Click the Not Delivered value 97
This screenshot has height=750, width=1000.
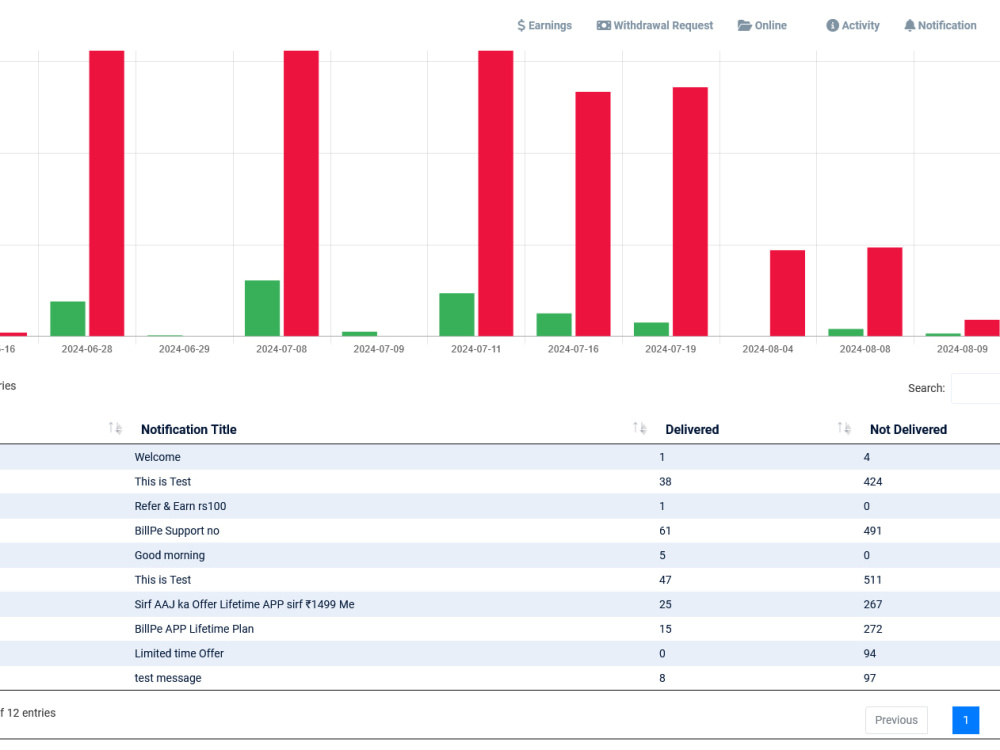click(870, 678)
